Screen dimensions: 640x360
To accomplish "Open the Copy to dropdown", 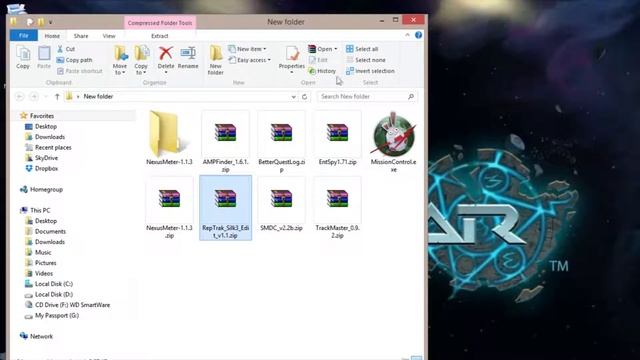I will click(x=141, y=60).
